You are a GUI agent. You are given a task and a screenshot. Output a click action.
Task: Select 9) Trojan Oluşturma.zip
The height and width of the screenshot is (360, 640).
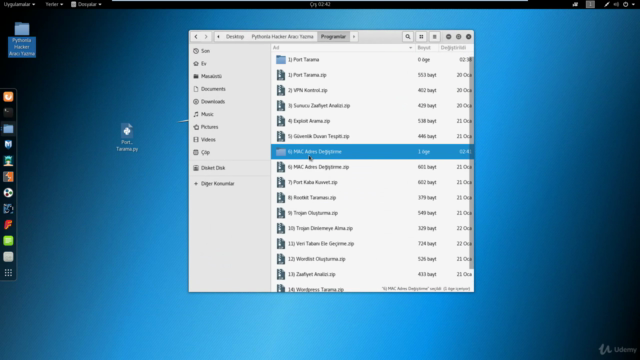pos(371,213)
